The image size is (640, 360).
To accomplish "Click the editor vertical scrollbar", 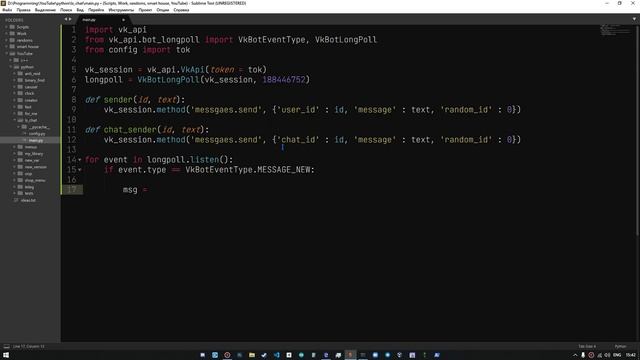I will tap(638, 130).
